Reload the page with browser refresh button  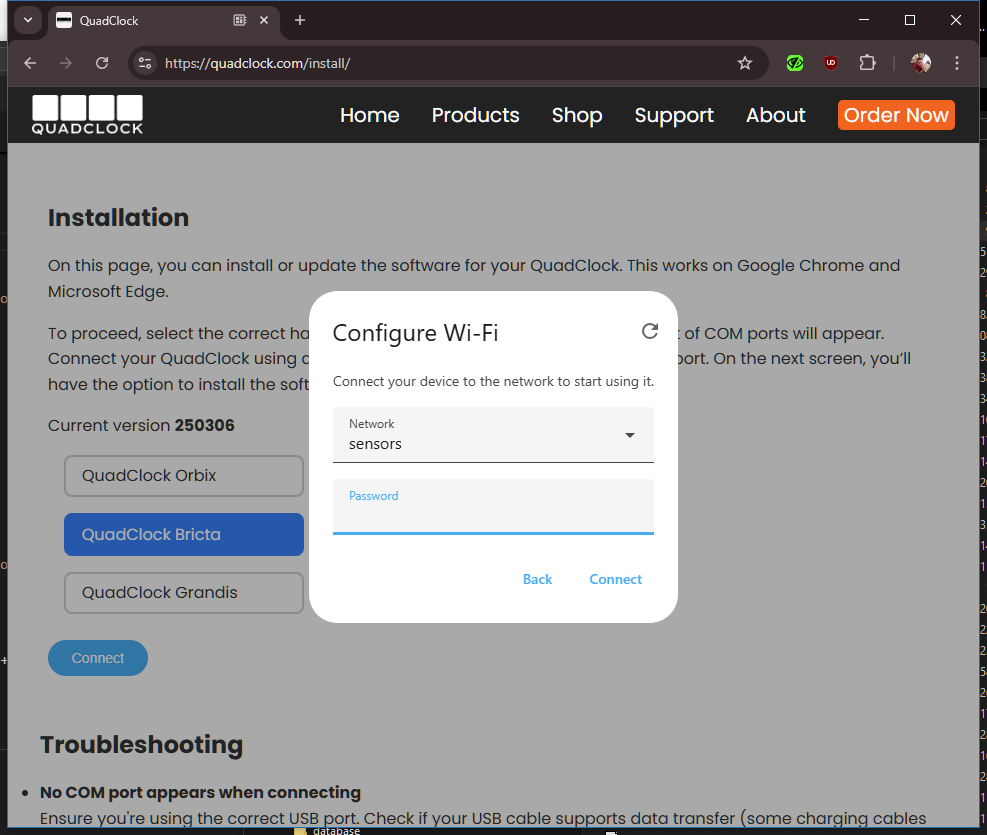pyautogui.click(x=102, y=63)
